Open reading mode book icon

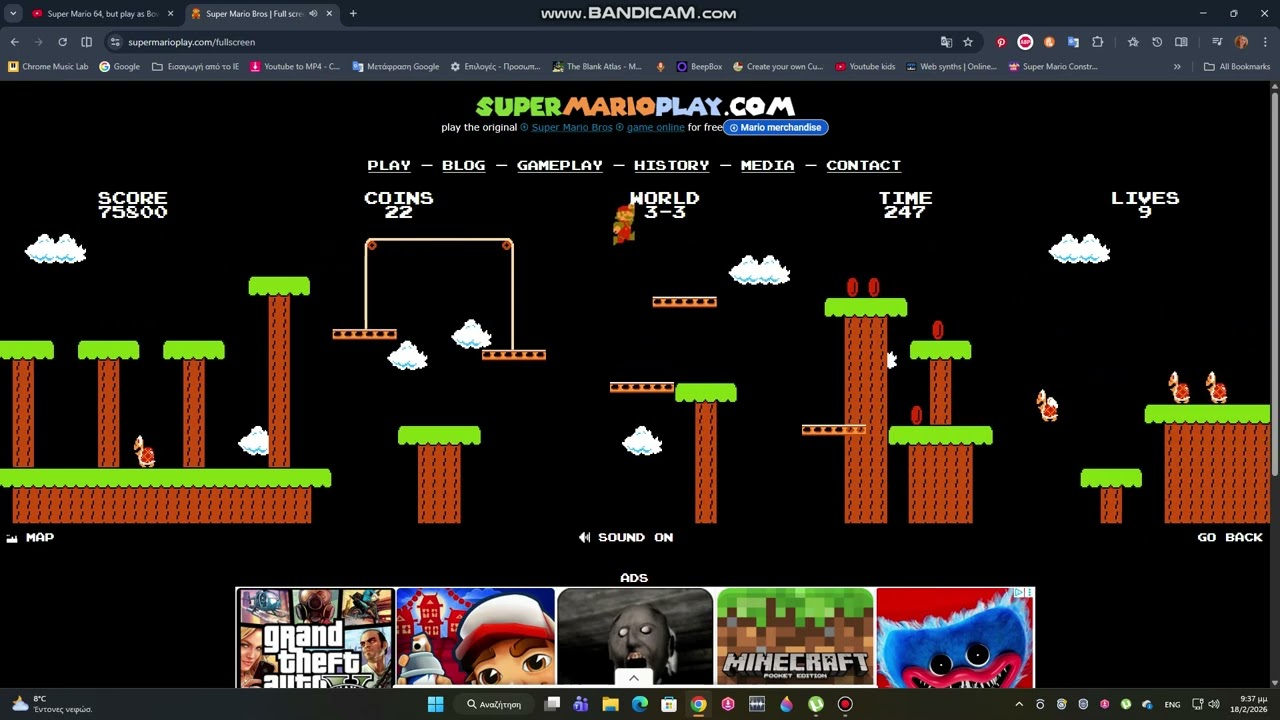click(1181, 42)
